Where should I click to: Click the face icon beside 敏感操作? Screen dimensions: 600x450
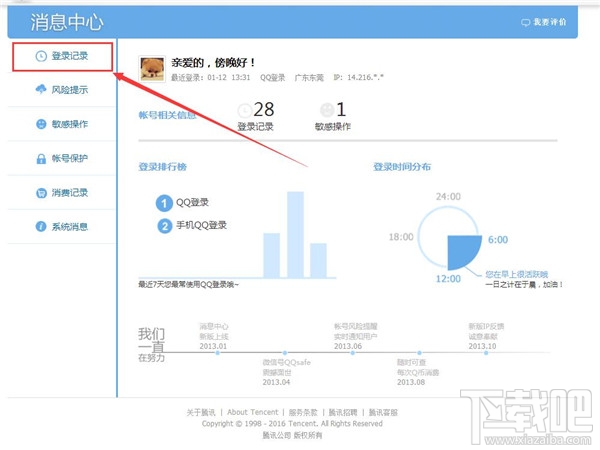41,124
